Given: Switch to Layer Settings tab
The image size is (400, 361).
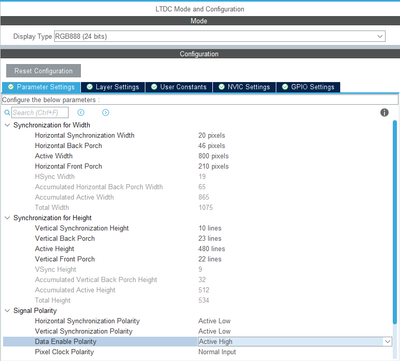Looking at the screenshot, I should (113, 87).
